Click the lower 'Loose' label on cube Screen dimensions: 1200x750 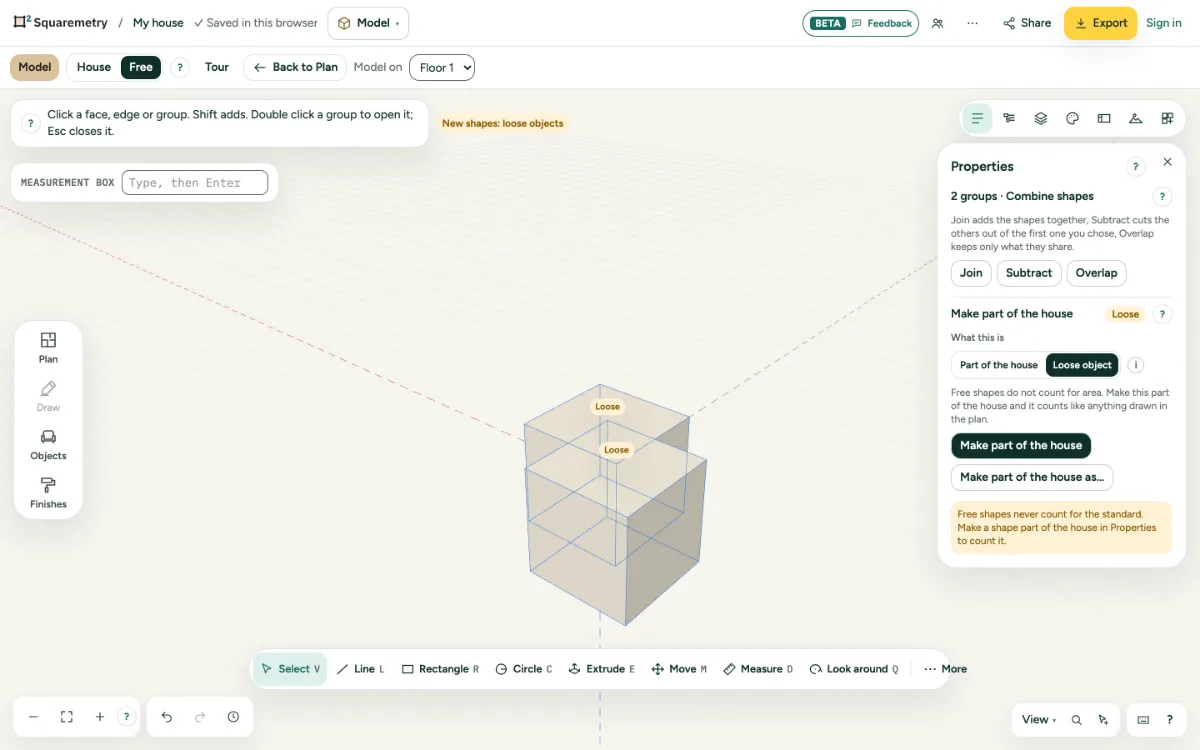coord(616,450)
